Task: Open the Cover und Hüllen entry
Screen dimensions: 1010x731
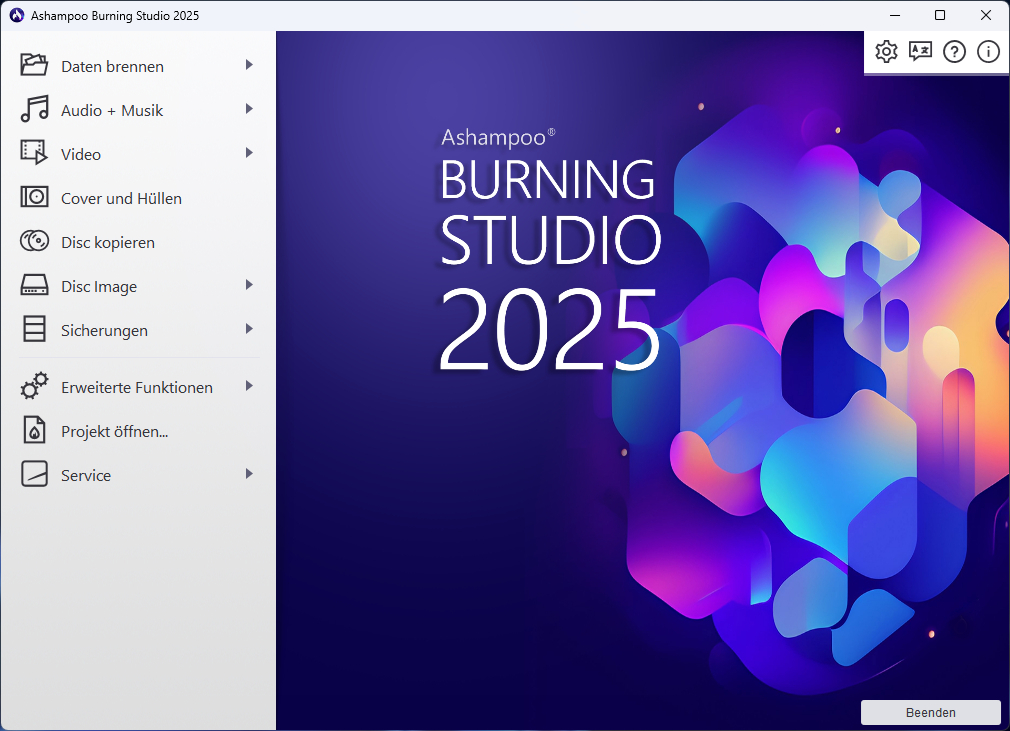Action: pos(122,198)
